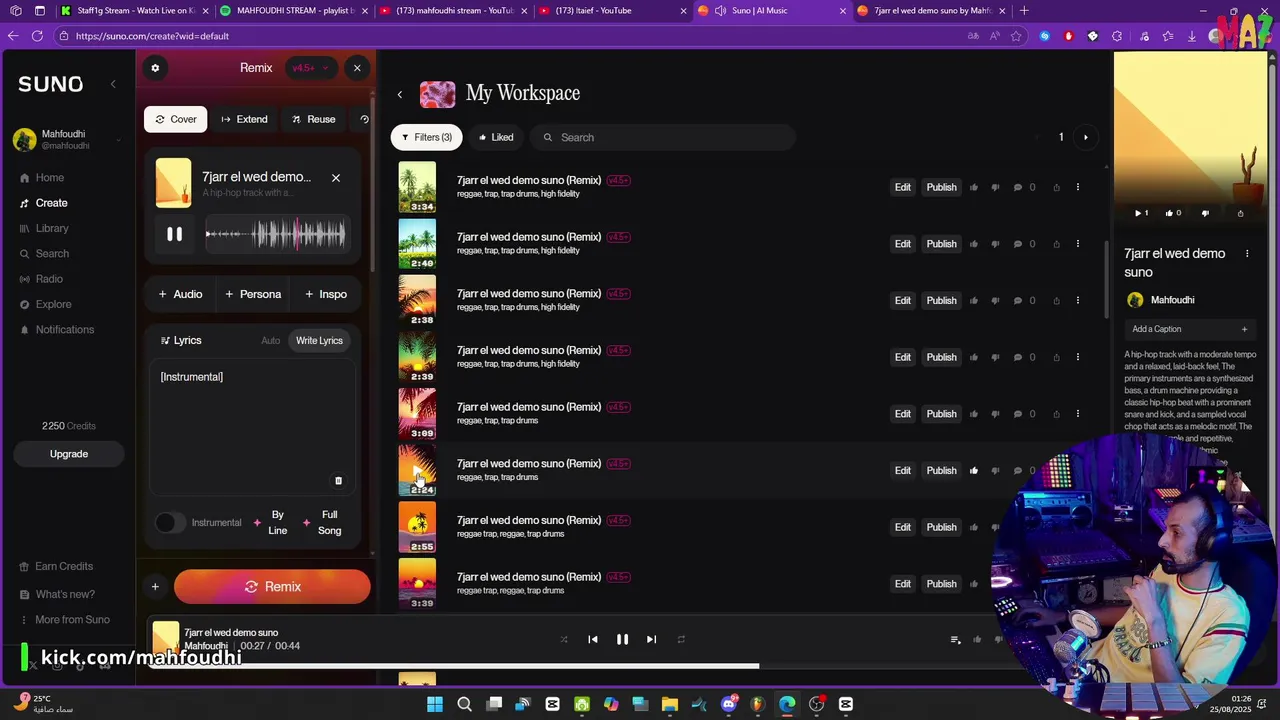Choose By Line lyric generation

[x=271, y=523]
